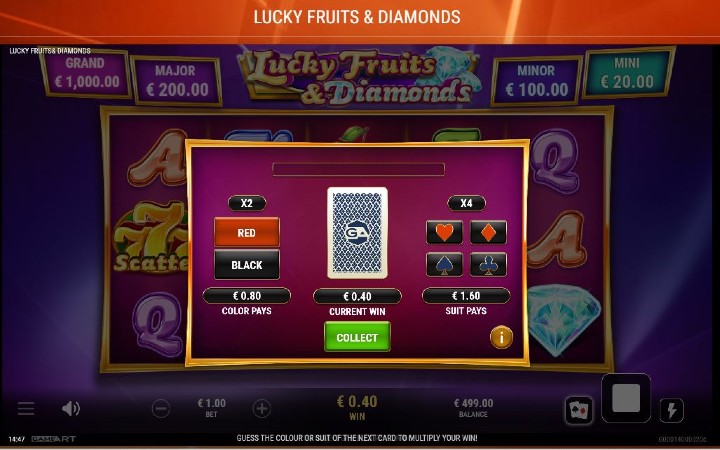Select the GRAND jackpot panel
720x450 pixels.
[x=85, y=73]
